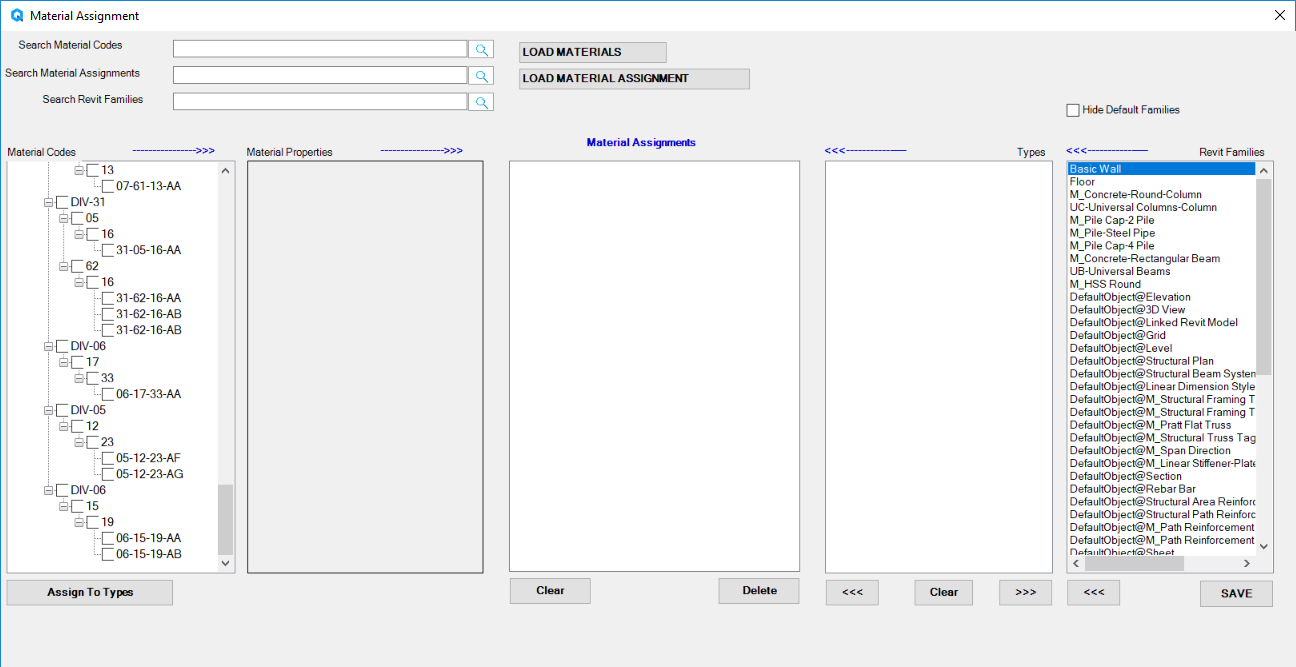Select Floor in the Revit Families list
The height and width of the screenshot is (667, 1296).
(x=1161, y=182)
